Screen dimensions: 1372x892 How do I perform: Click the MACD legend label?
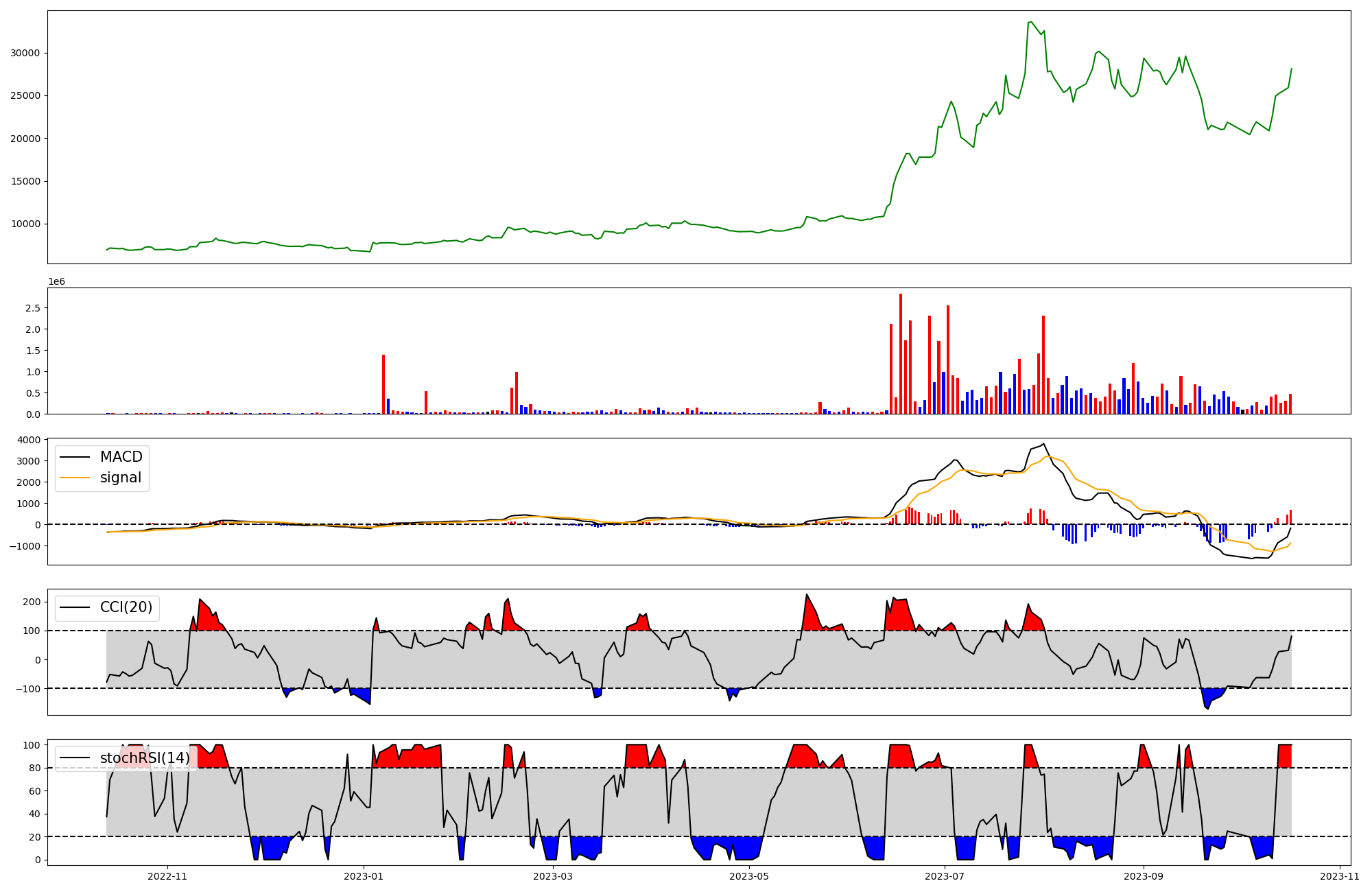121,457
